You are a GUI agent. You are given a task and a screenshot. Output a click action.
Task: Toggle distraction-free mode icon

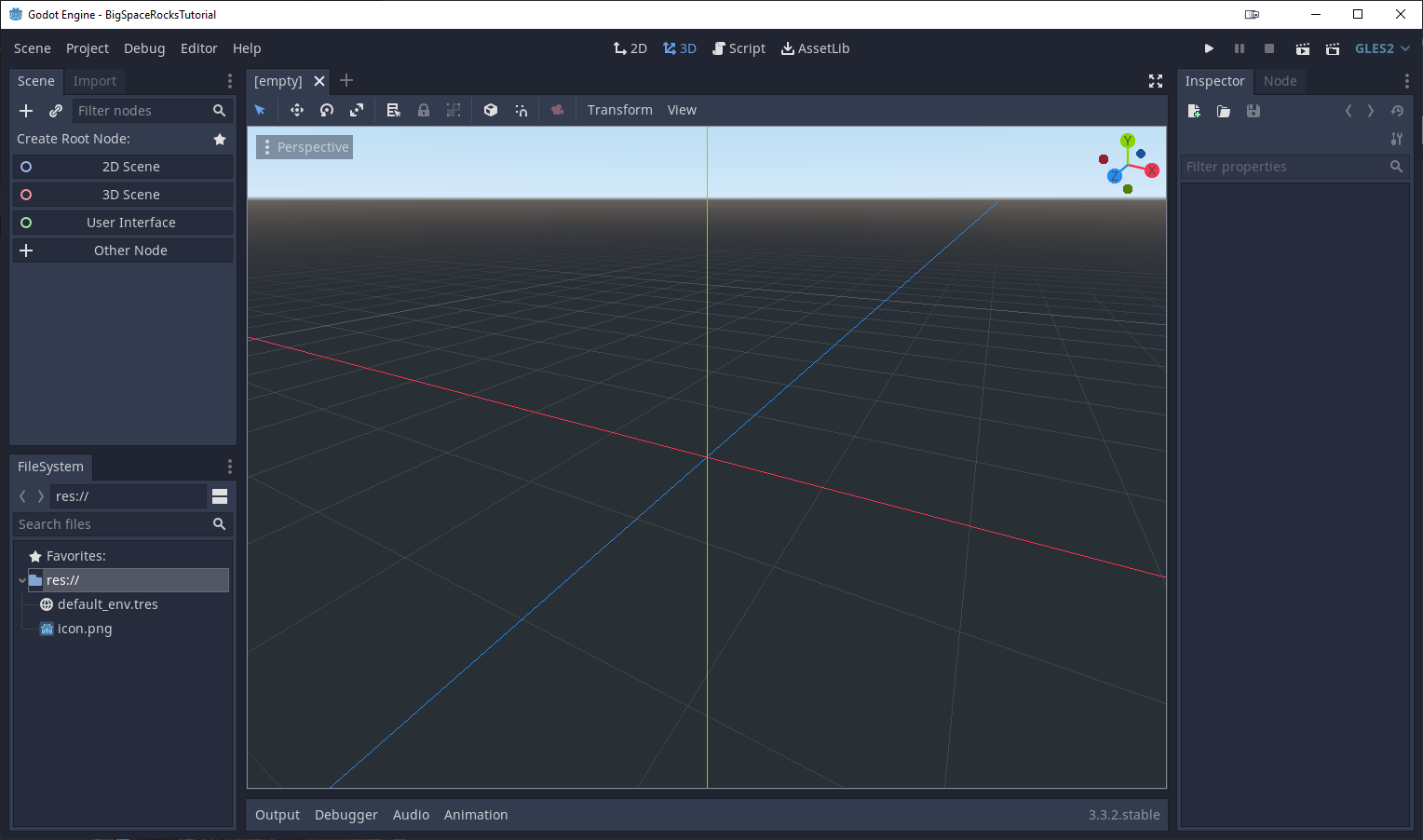click(x=1156, y=81)
